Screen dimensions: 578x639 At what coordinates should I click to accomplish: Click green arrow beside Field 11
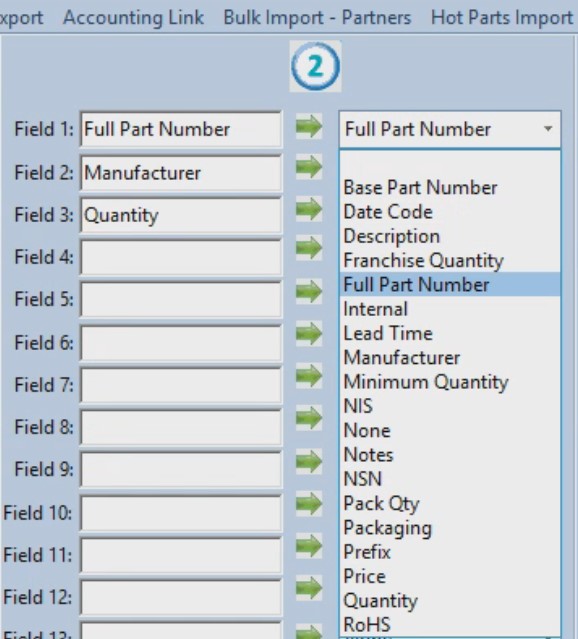pyautogui.click(x=309, y=546)
